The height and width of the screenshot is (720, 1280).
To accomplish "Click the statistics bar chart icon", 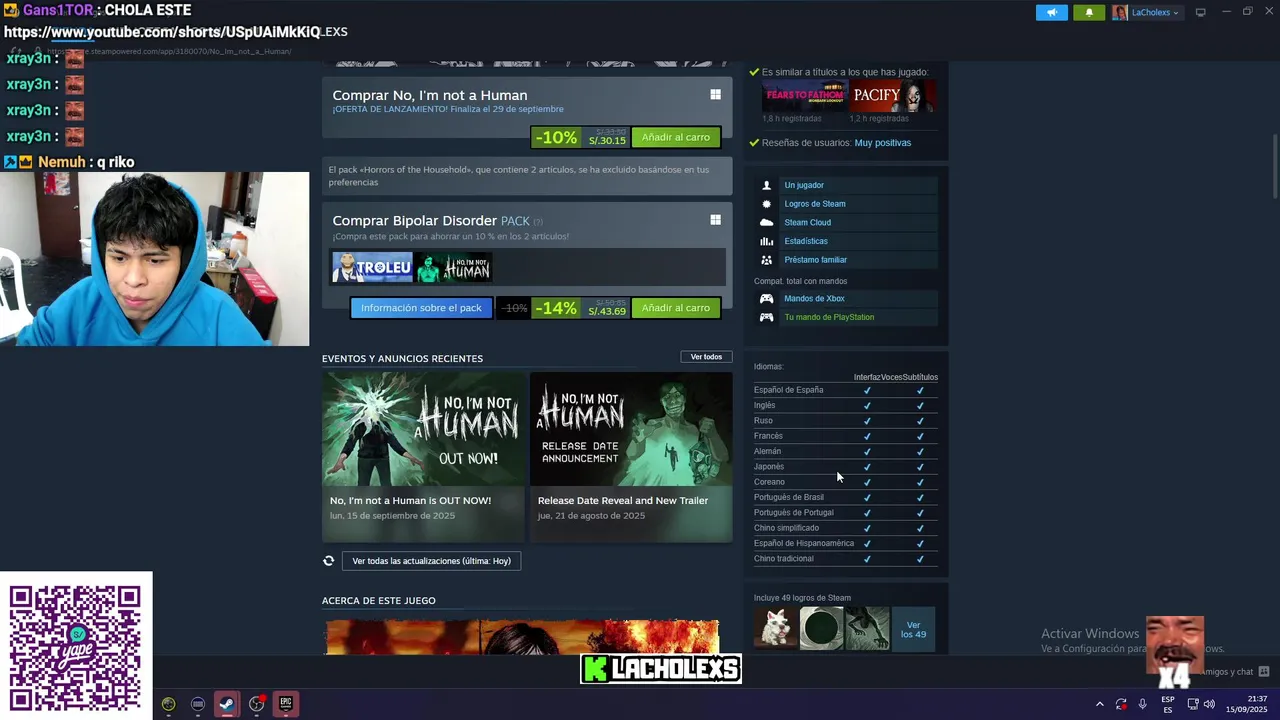I will [x=766, y=241].
